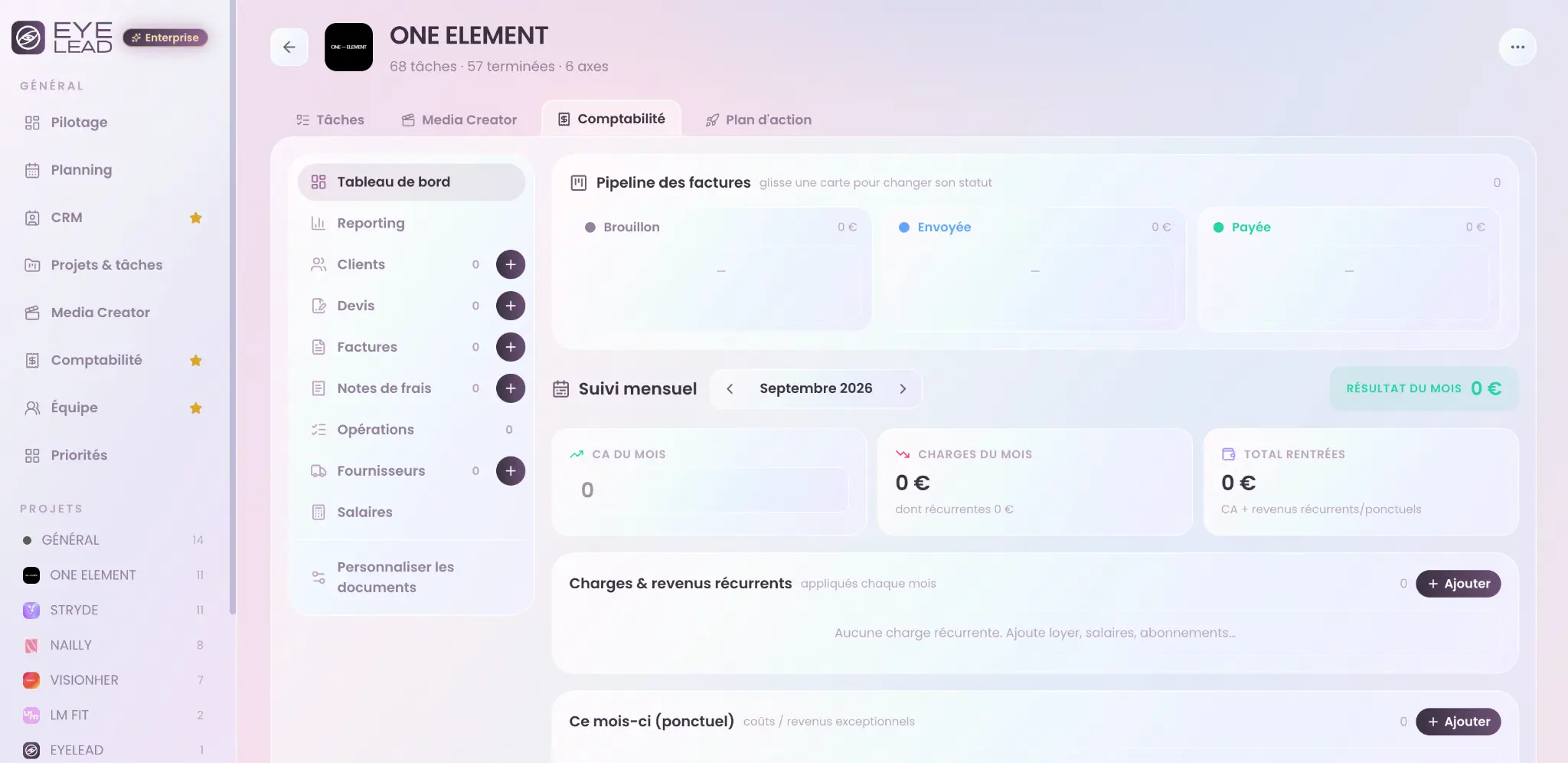The width and height of the screenshot is (1568, 763).
Task: Go to previous month in Suivi mensuel
Action: 730,388
